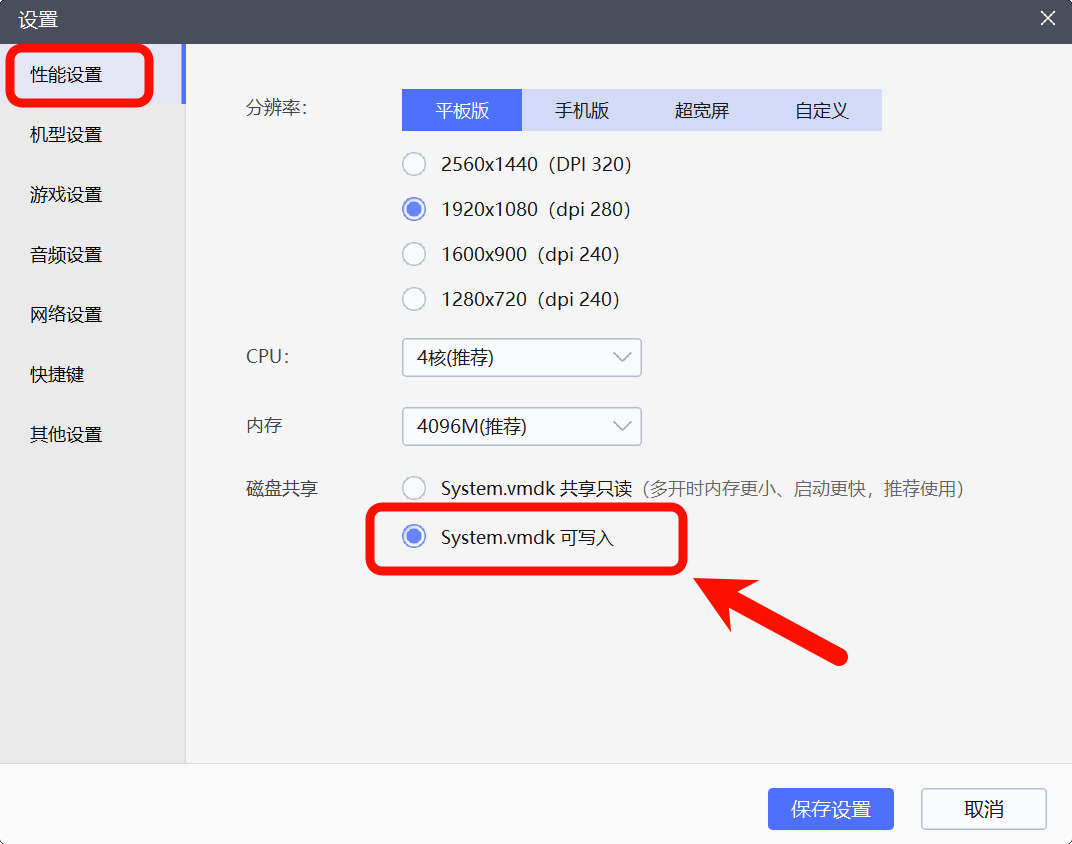Close the settings dialog window

coord(1047,19)
